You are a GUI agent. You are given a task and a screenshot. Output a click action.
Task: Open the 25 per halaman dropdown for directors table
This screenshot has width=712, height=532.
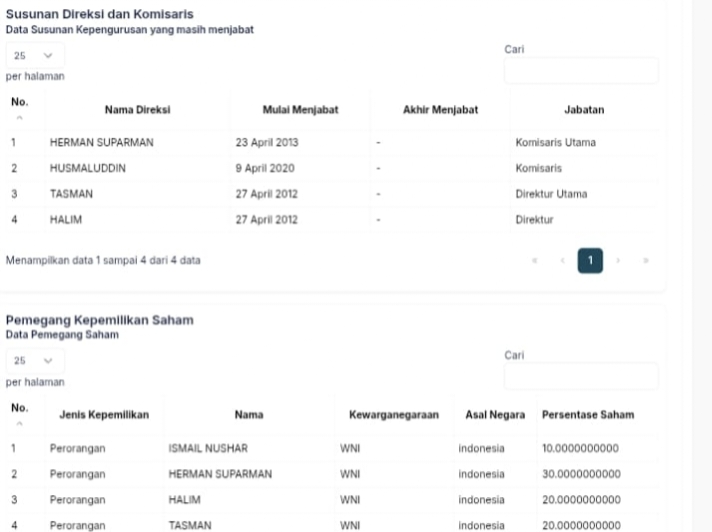point(35,56)
